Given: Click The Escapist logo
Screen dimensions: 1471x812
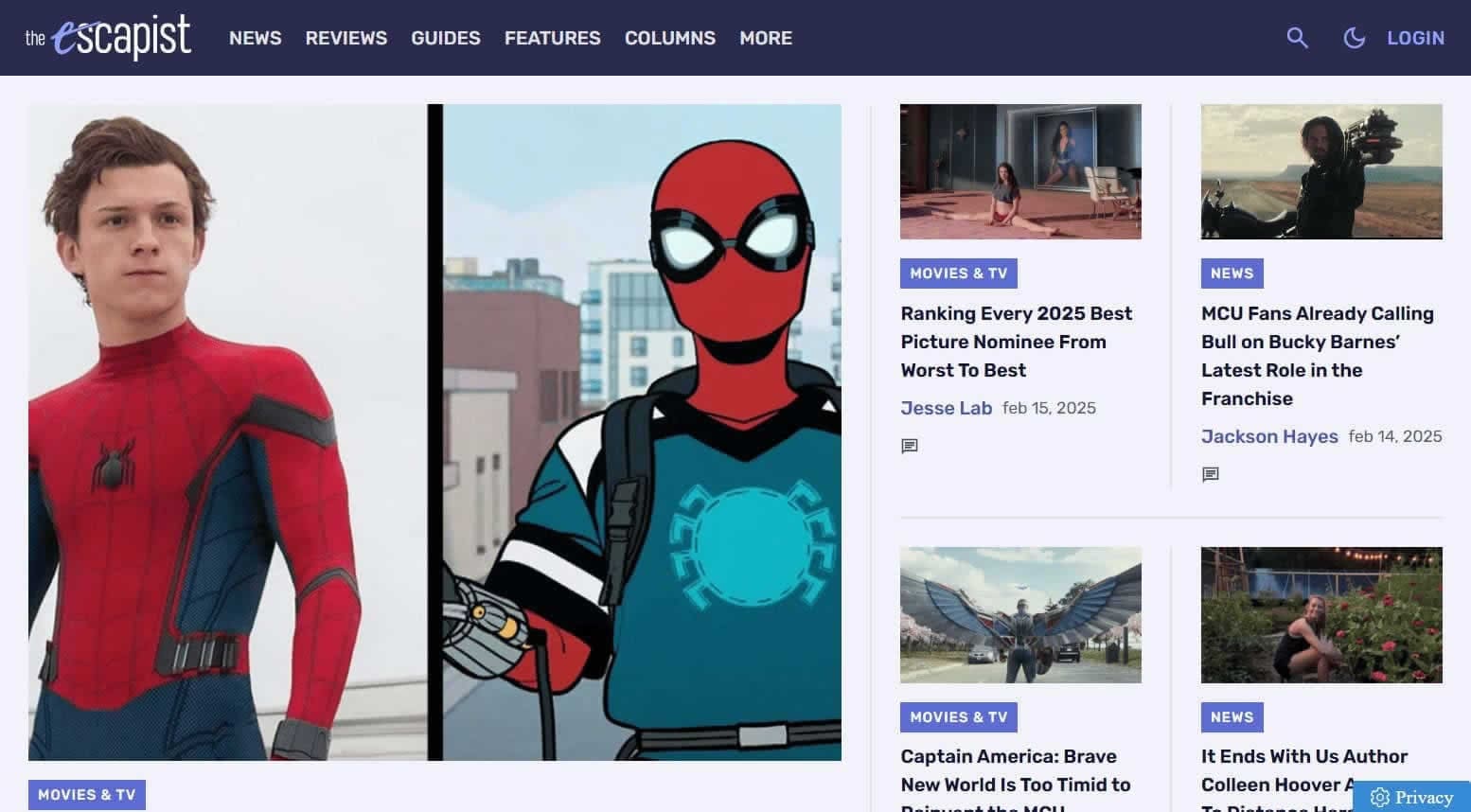Looking at the screenshot, I should tap(108, 38).
